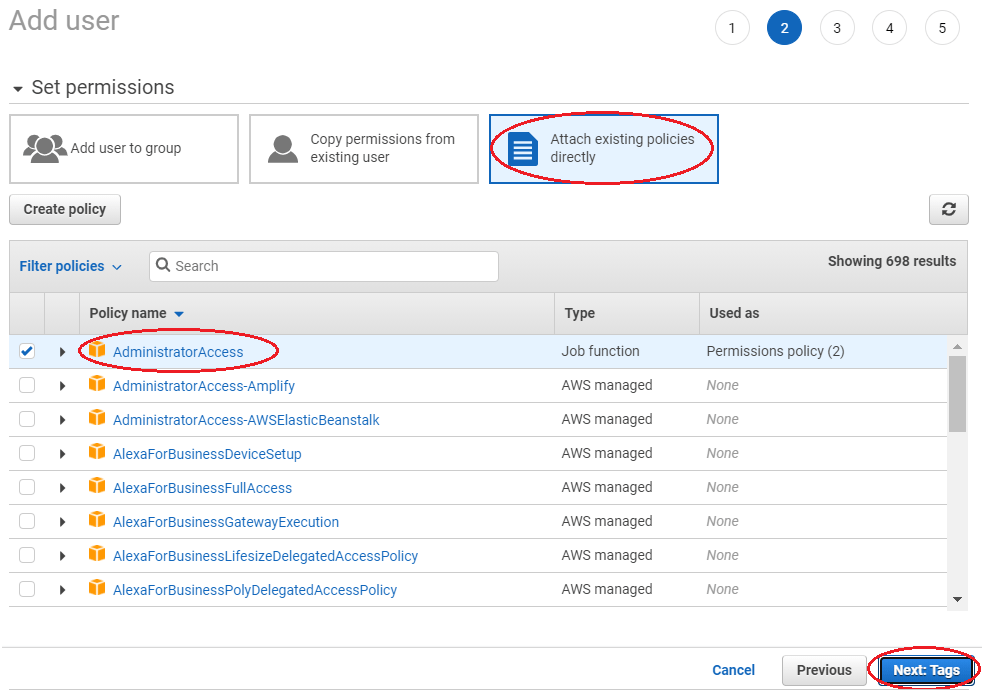
Task: Expand the AlexaForBusinessPolyDelegatedAccessPolicy row
Action: click(x=62, y=589)
